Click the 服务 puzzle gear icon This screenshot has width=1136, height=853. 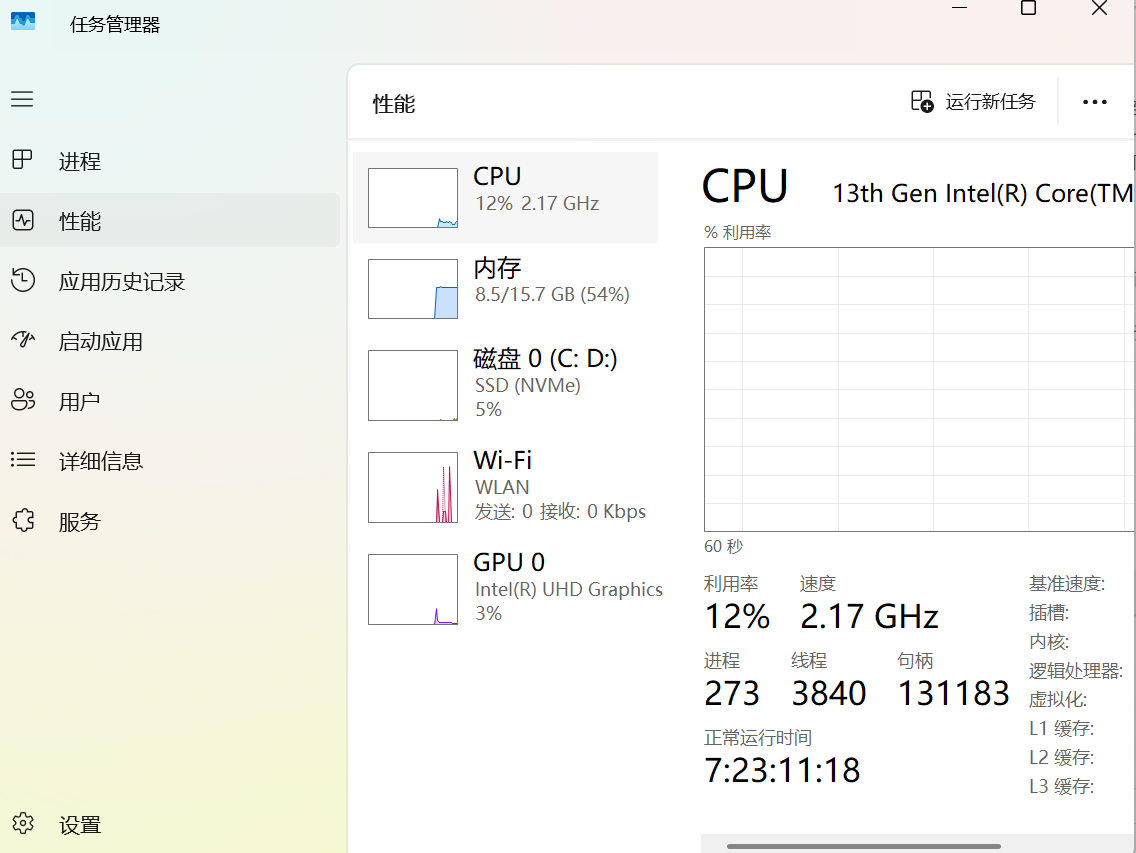[x=22, y=520]
